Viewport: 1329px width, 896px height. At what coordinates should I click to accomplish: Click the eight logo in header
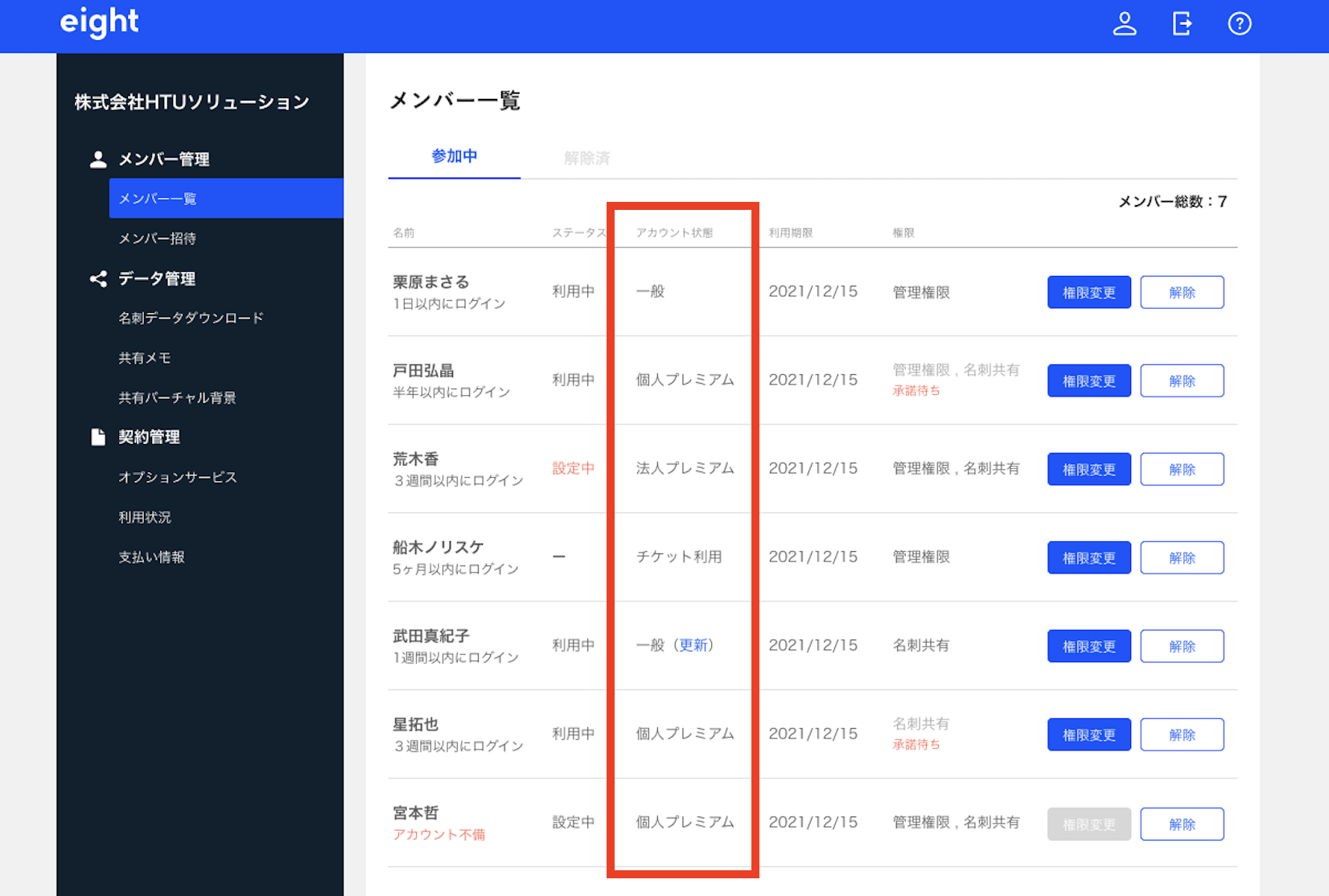99,23
